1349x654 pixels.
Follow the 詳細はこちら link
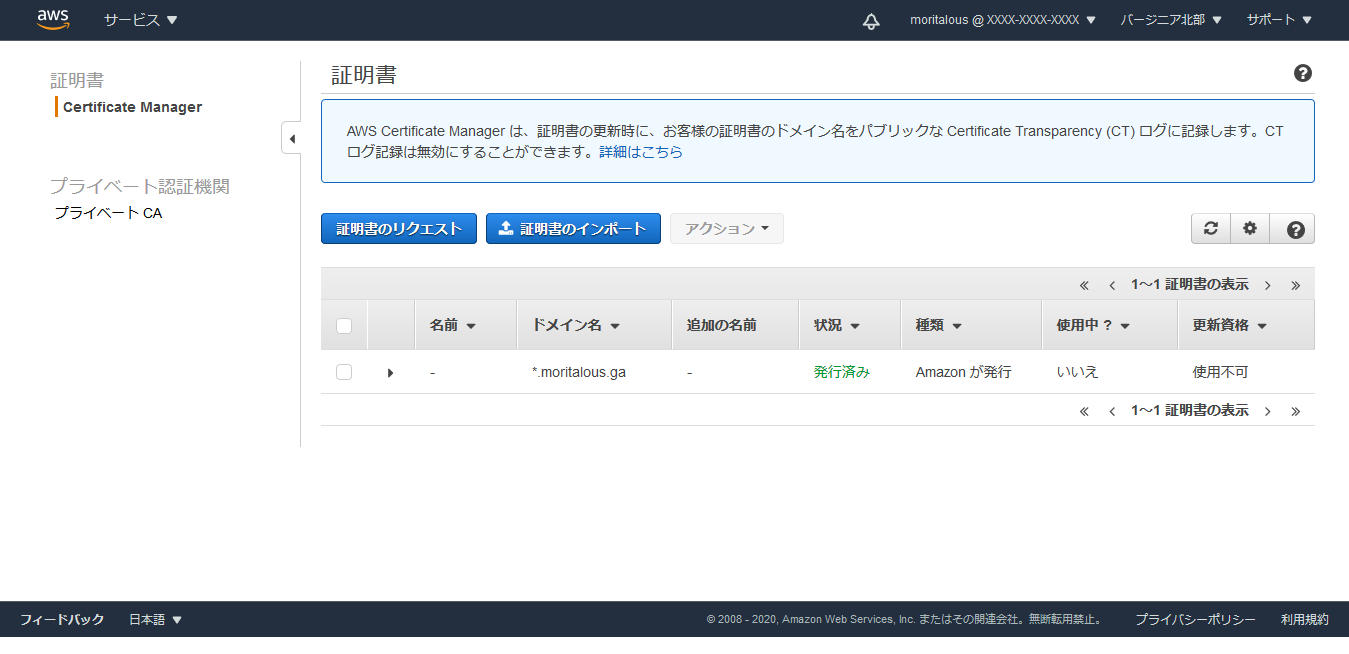641,153
